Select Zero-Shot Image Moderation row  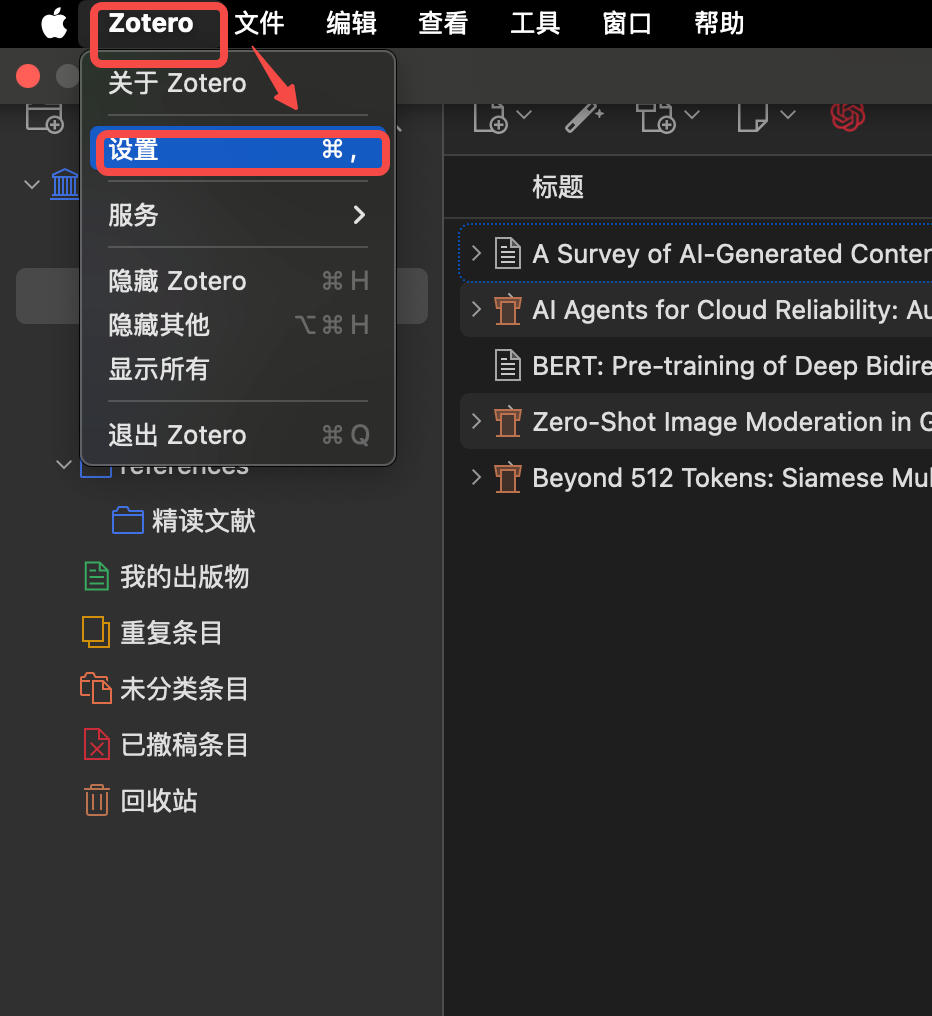[x=696, y=421]
